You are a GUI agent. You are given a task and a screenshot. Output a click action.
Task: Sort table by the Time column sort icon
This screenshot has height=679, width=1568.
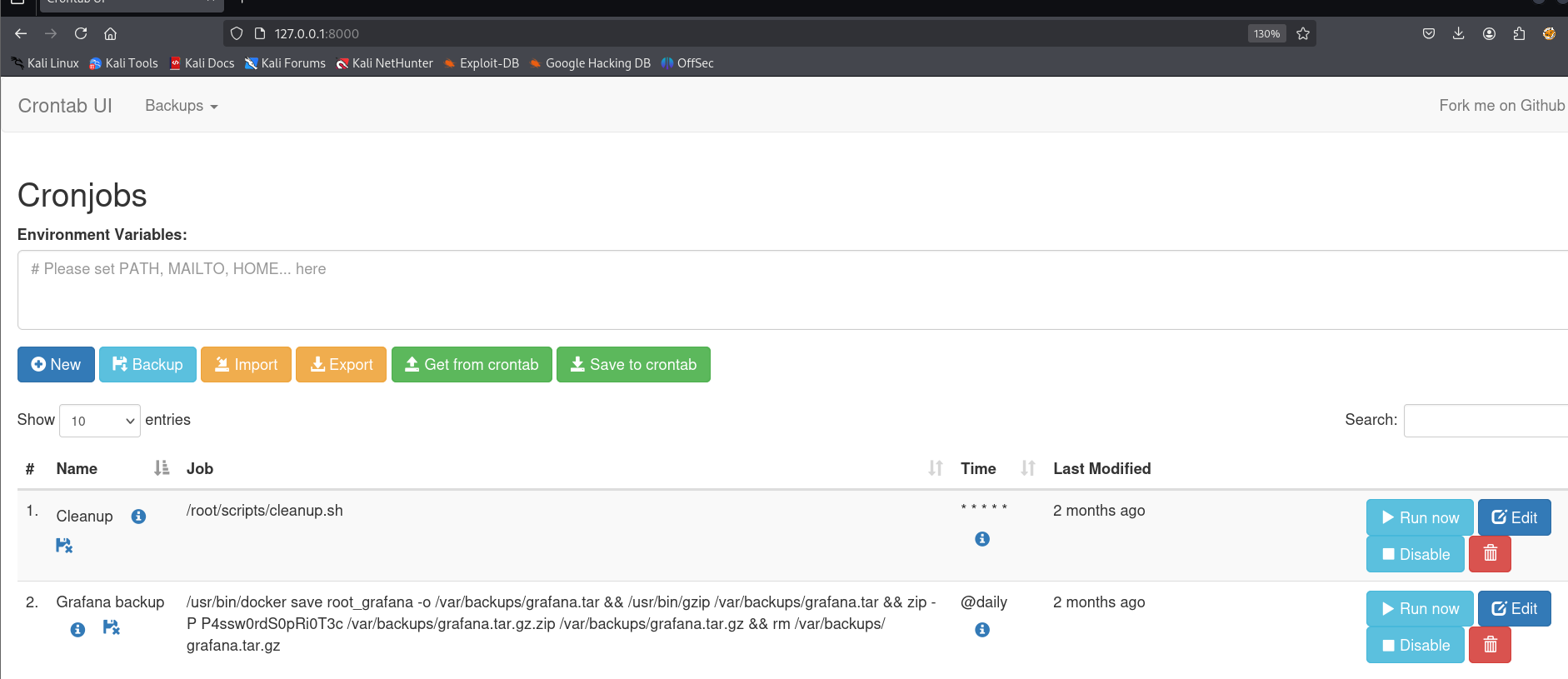pyautogui.click(x=1028, y=468)
